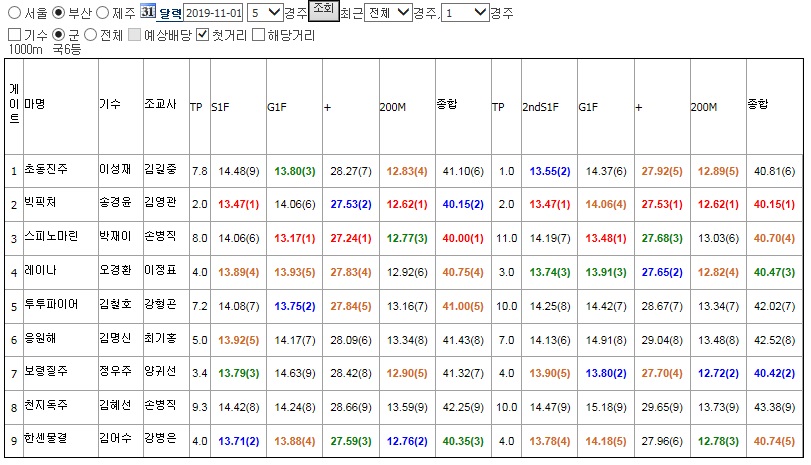
Task: Click the 달력 link
Action: point(170,13)
